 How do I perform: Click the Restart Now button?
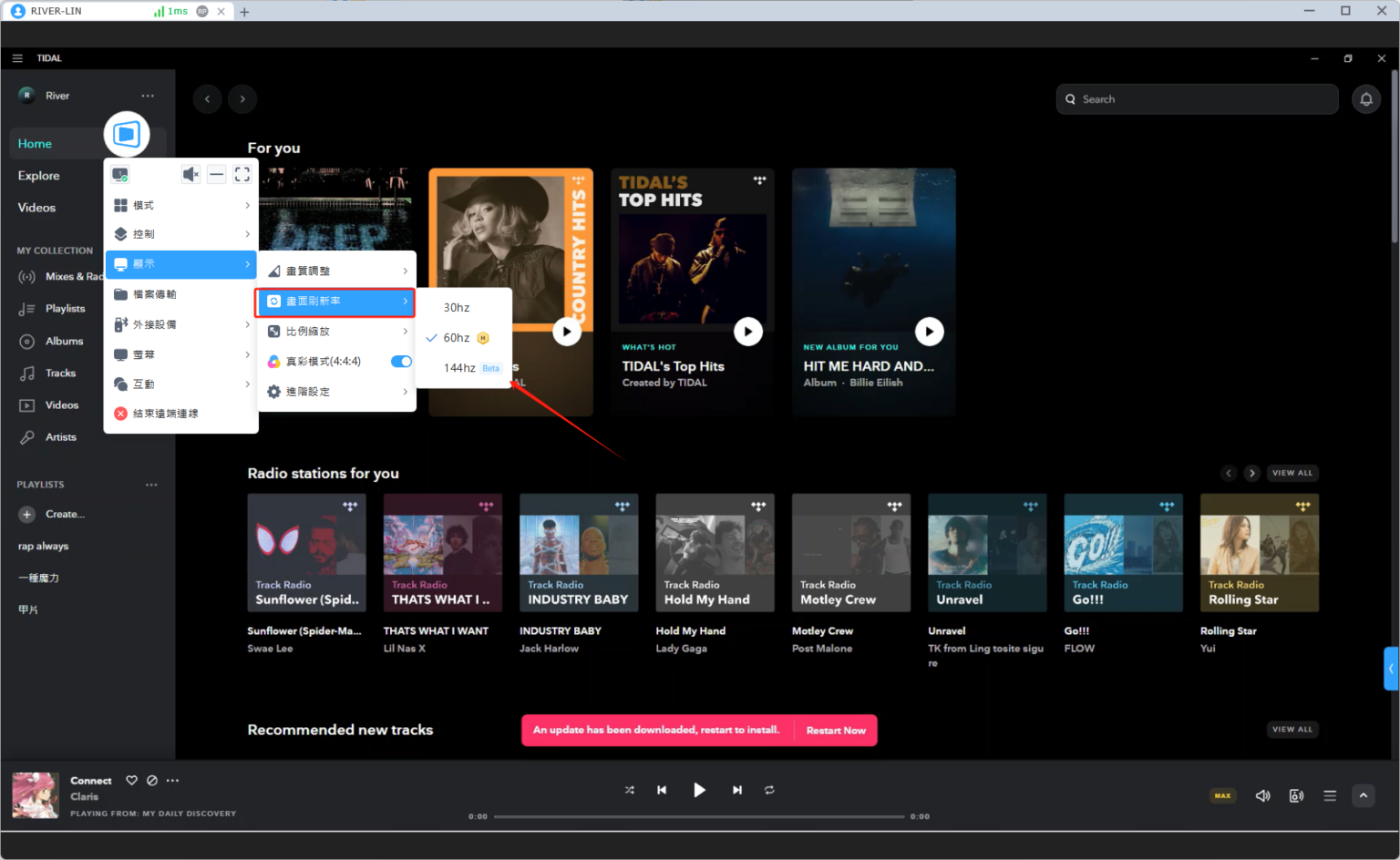tap(836, 731)
